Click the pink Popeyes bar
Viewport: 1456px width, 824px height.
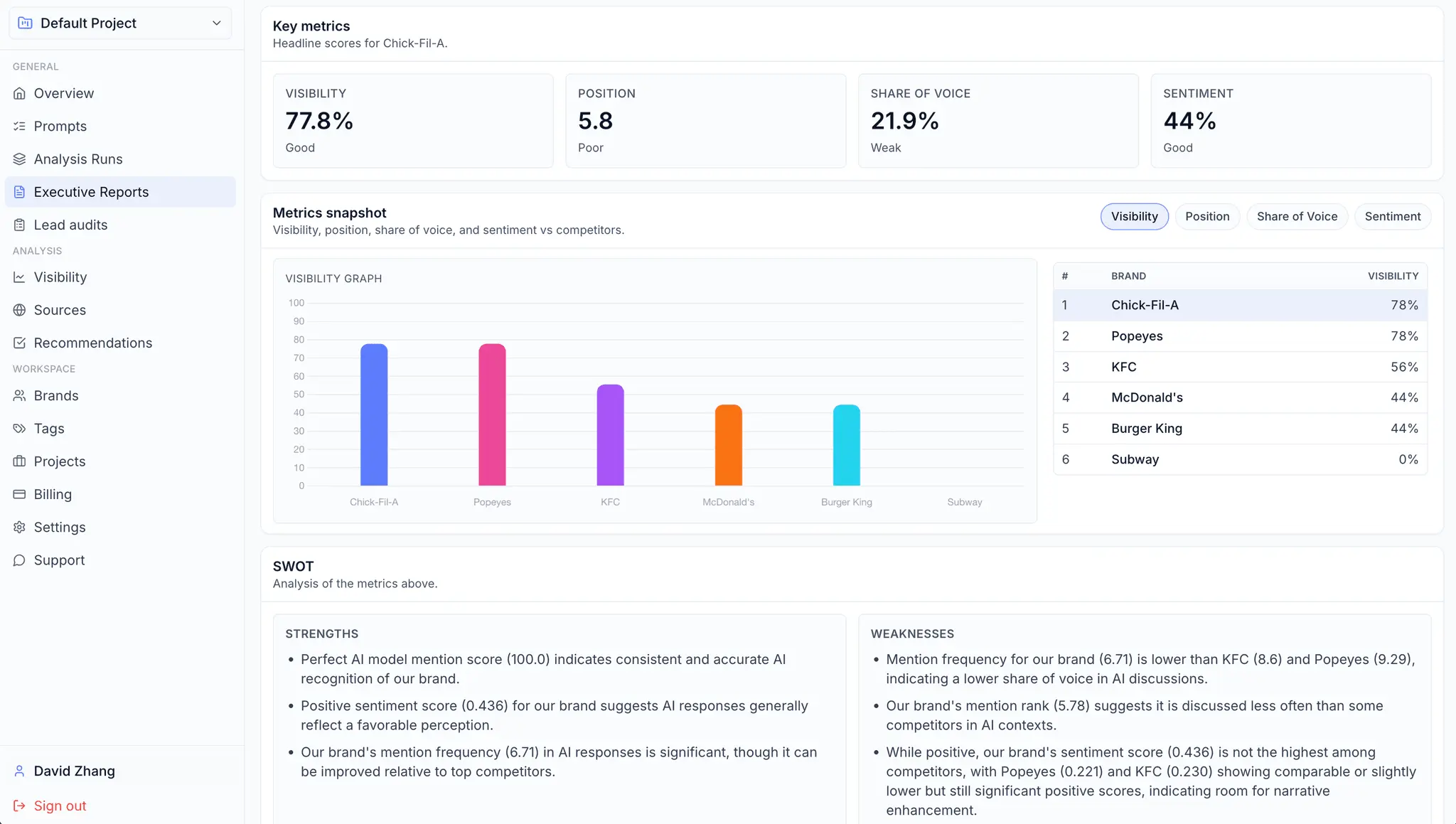click(x=492, y=414)
